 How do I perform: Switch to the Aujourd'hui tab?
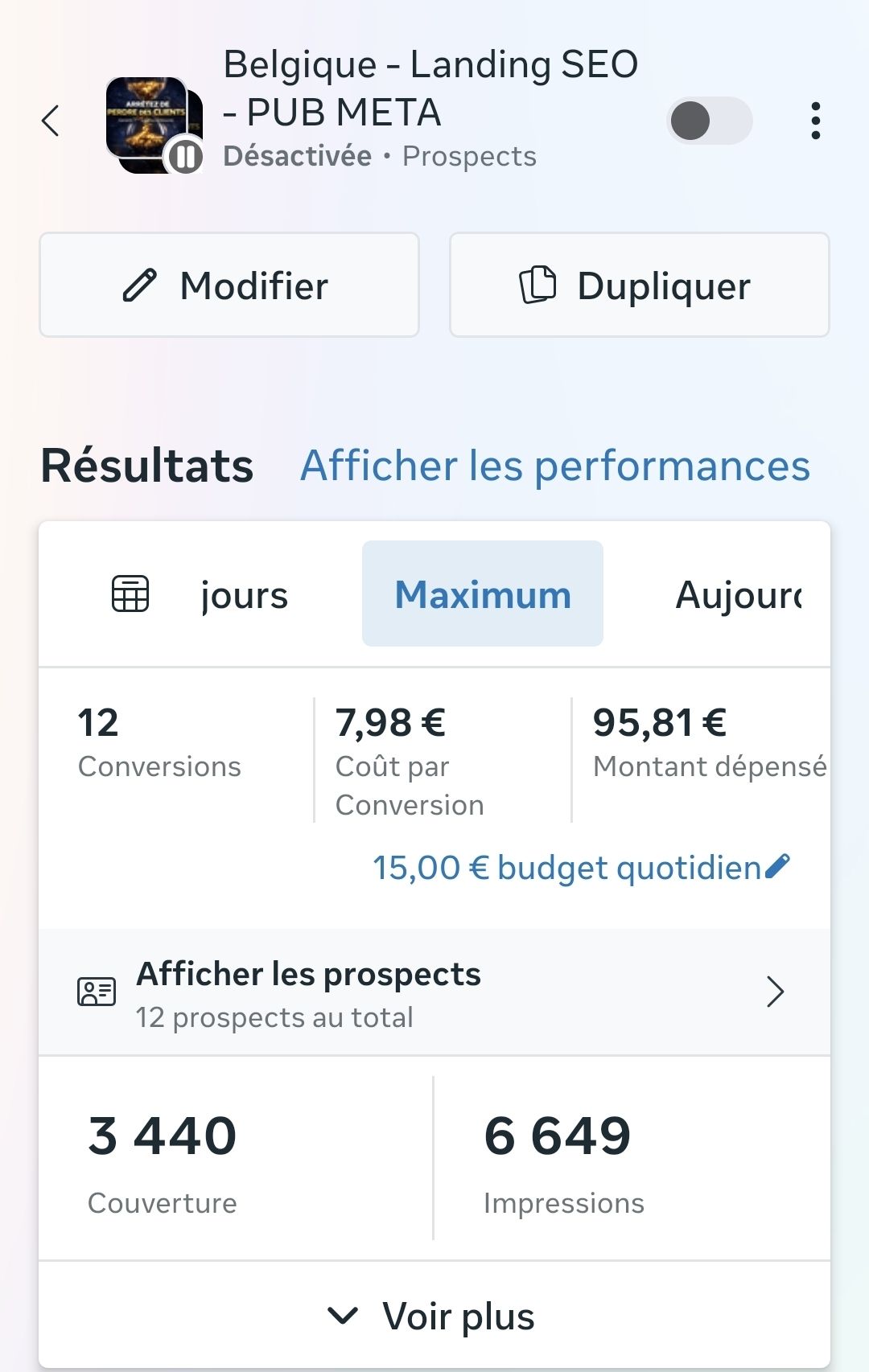[x=739, y=595]
